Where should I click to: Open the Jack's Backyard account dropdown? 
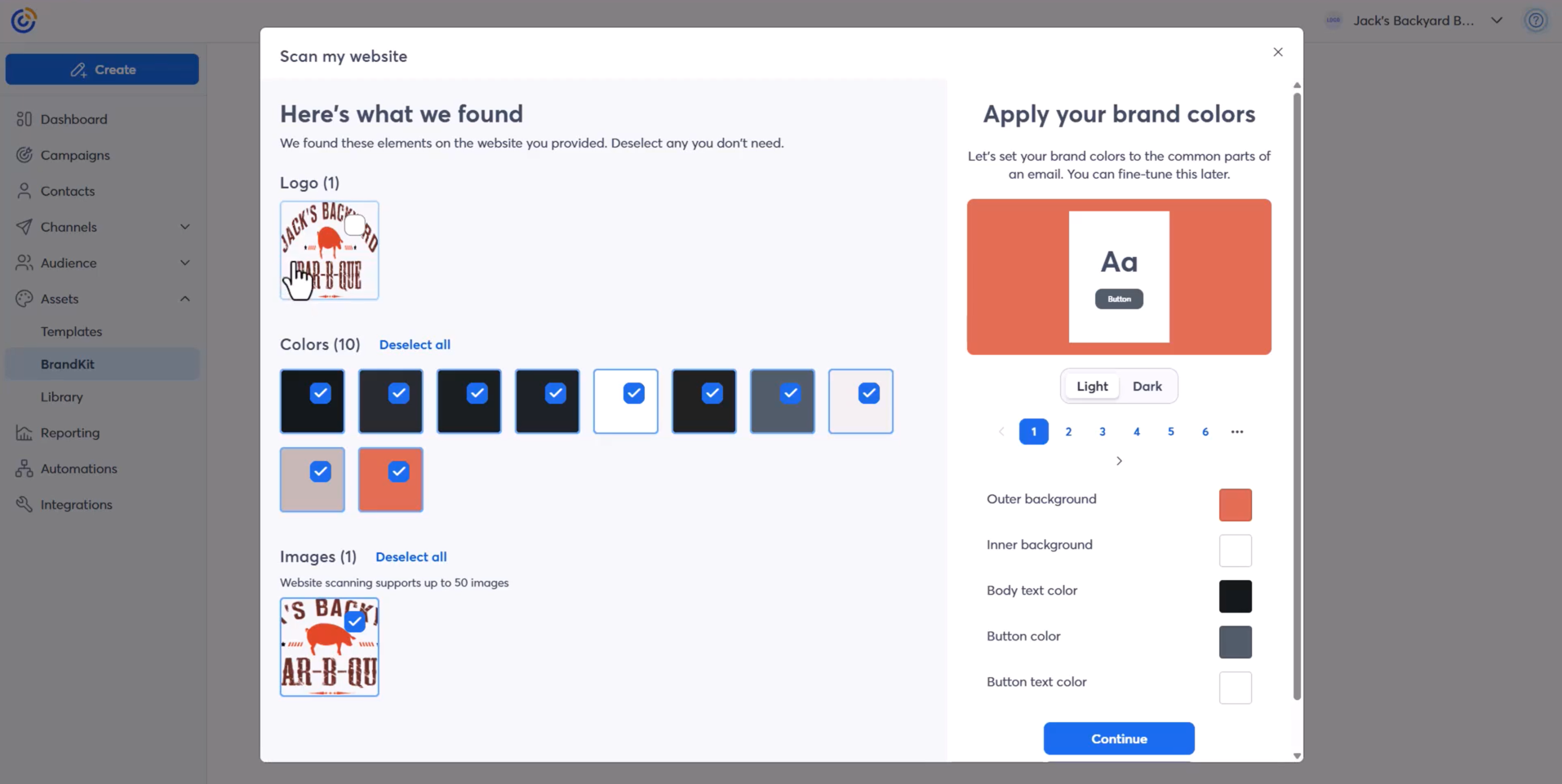tap(1498, 20)
